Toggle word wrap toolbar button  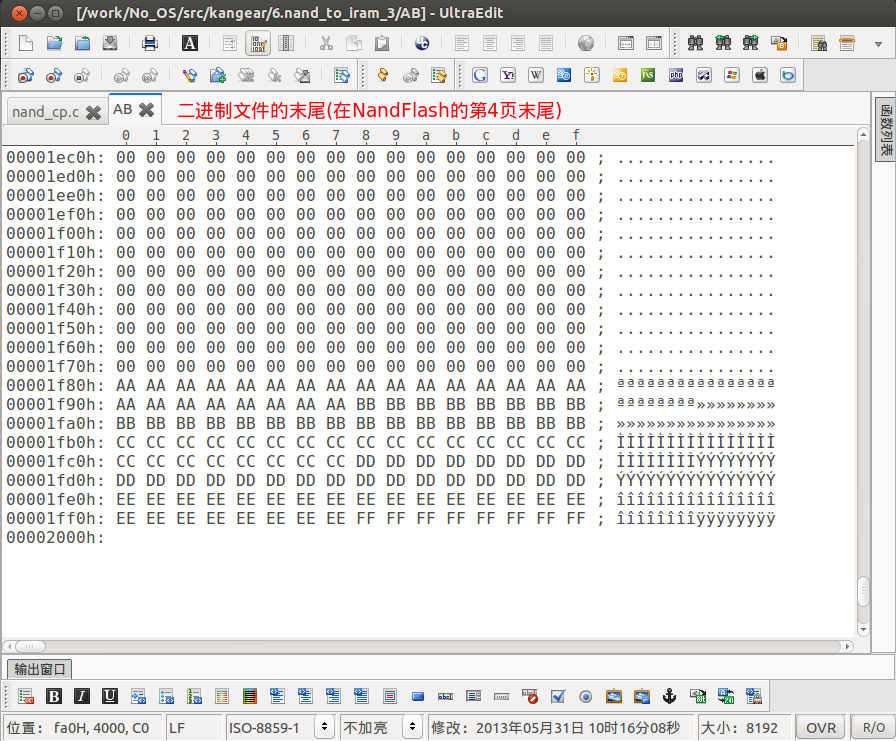[230, 43]
